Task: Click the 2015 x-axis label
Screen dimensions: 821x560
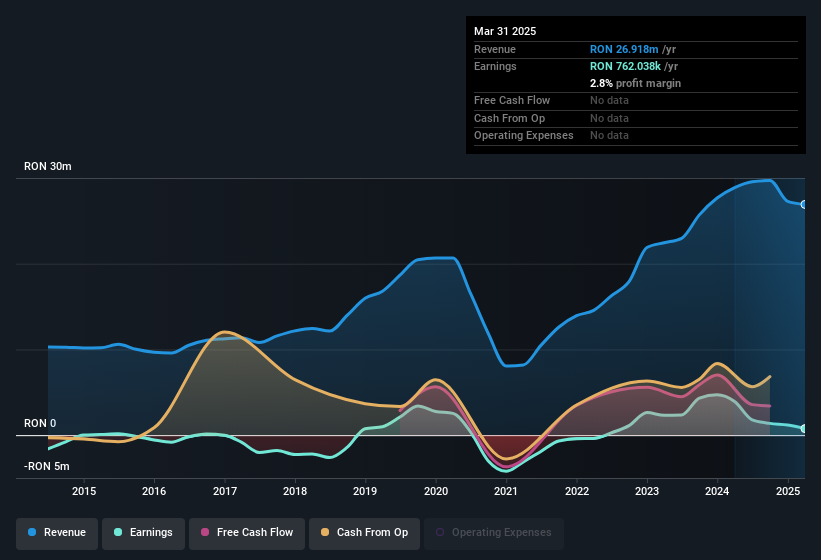Action: 84,491
